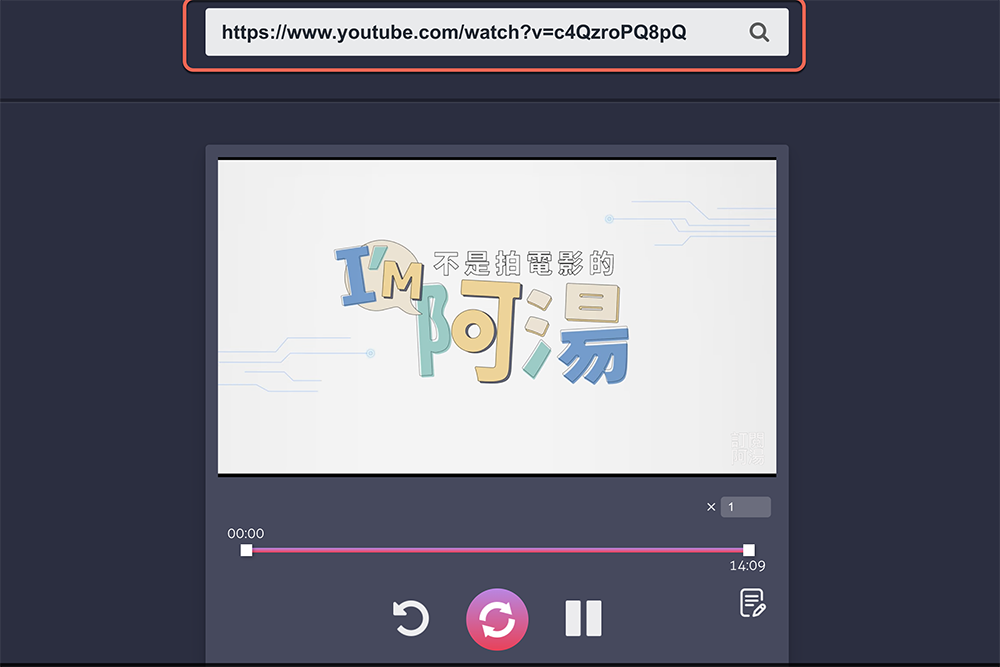Click the right loop range marker
Viewport: 1000px width, 667px height.
point(747,549)
